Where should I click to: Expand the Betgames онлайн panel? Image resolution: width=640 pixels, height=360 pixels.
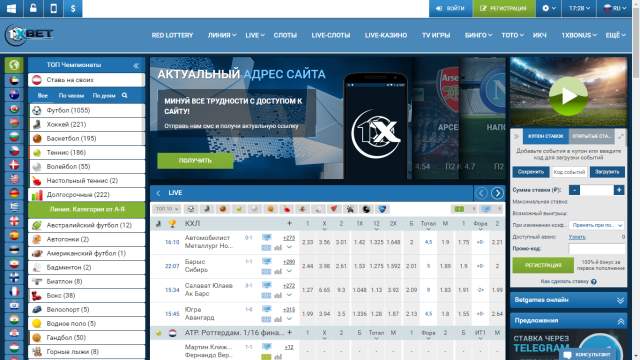568,300
